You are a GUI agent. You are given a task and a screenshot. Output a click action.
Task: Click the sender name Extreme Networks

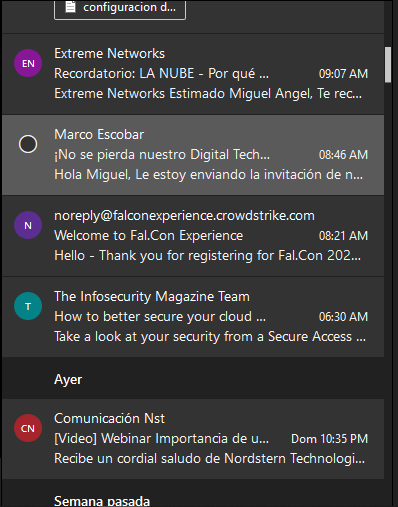pyautogui.click(x=110, y=54)
